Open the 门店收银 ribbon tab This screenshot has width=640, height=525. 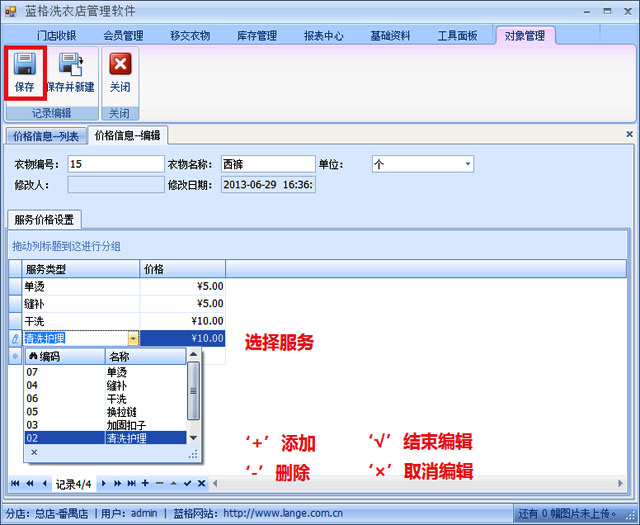pos(57,36)
